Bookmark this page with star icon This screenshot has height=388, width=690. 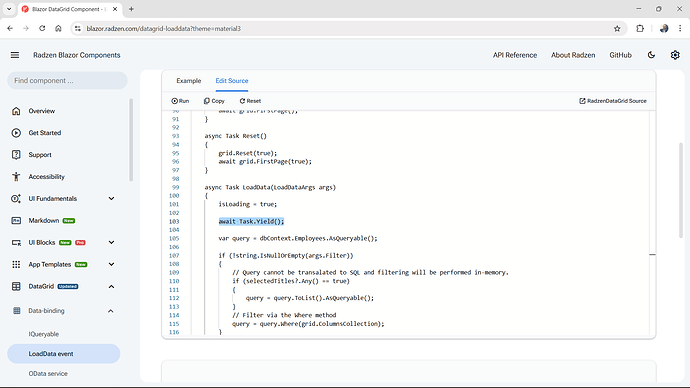coord(617,29)
